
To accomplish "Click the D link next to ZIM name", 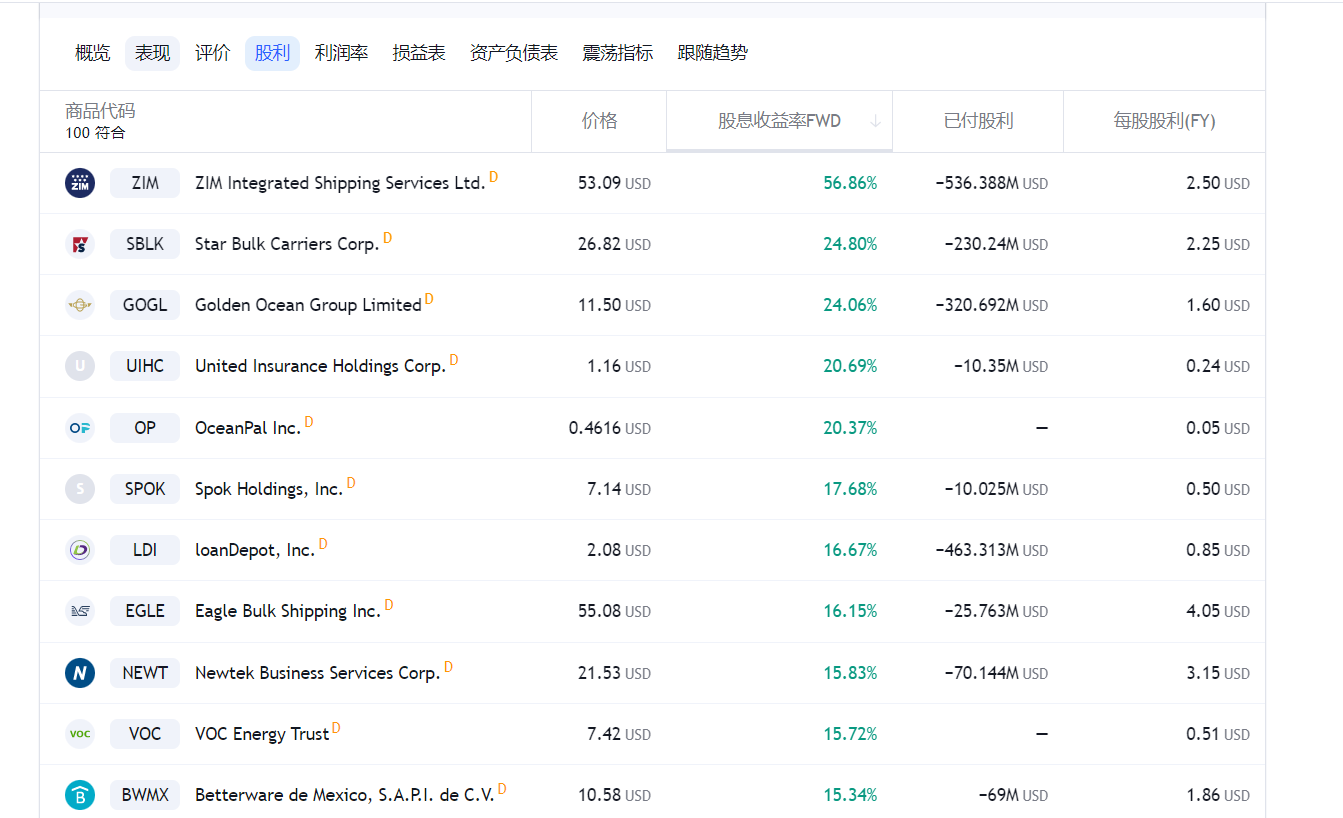I will (x=494, y=176).
